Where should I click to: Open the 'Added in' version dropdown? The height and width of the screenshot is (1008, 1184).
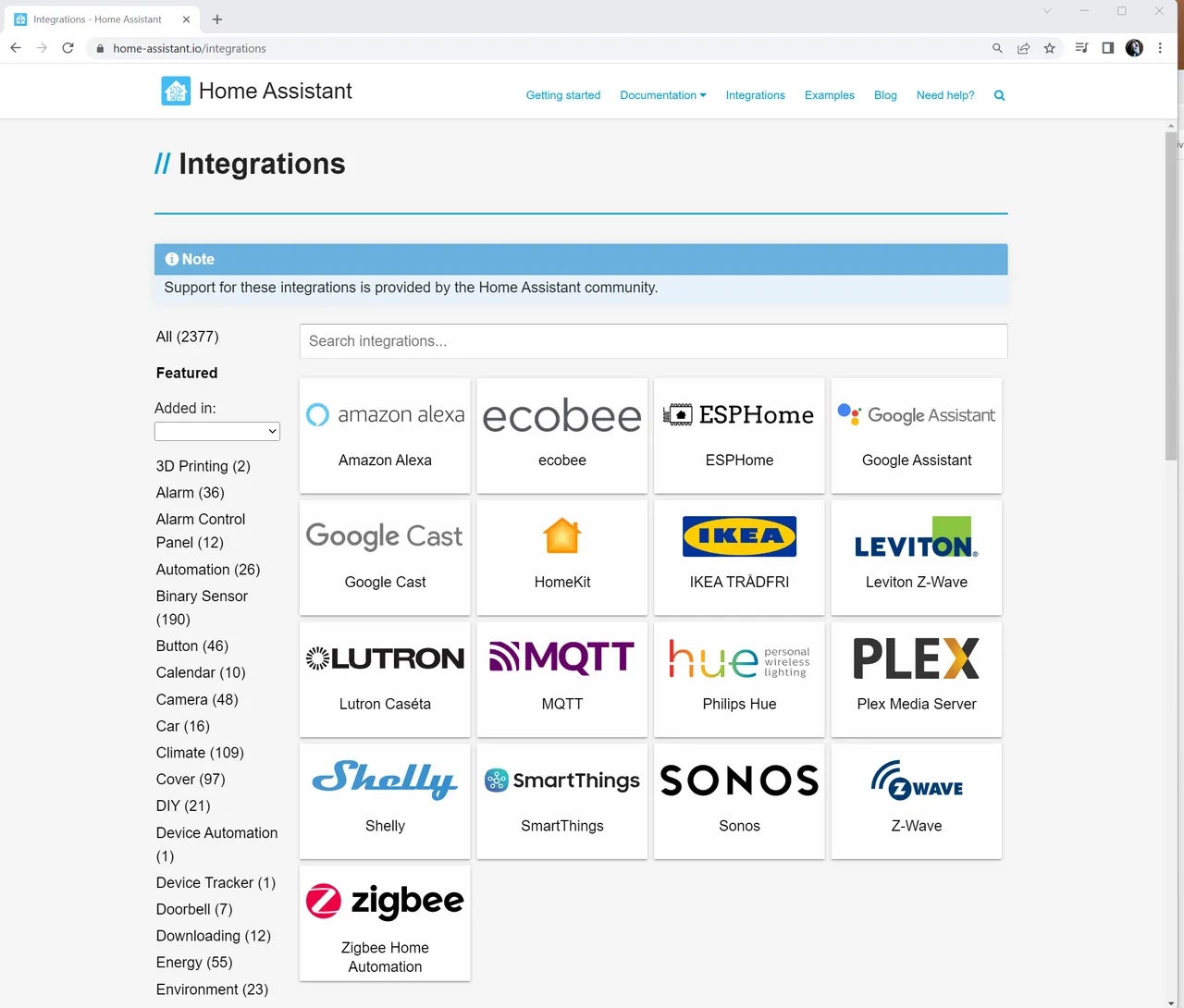coord(217,431)
